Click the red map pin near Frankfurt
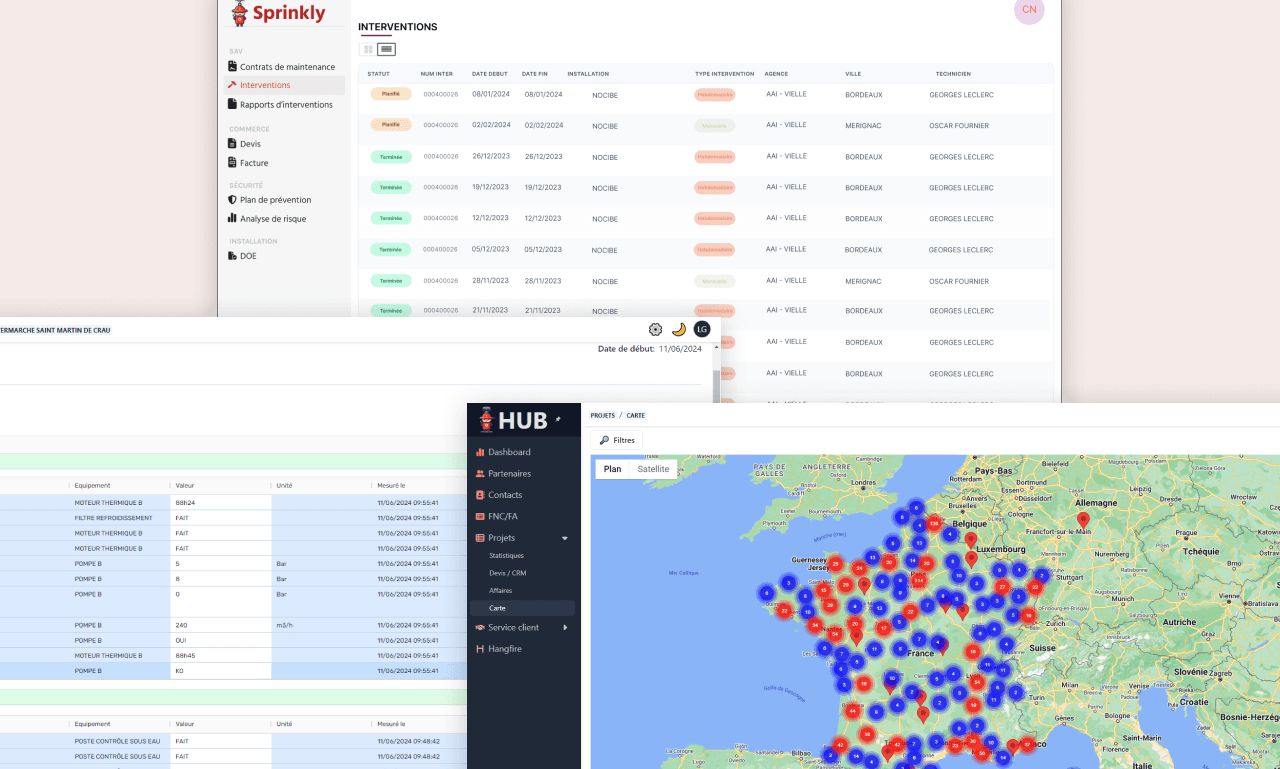The image size is (1280, 769). 1083,520
